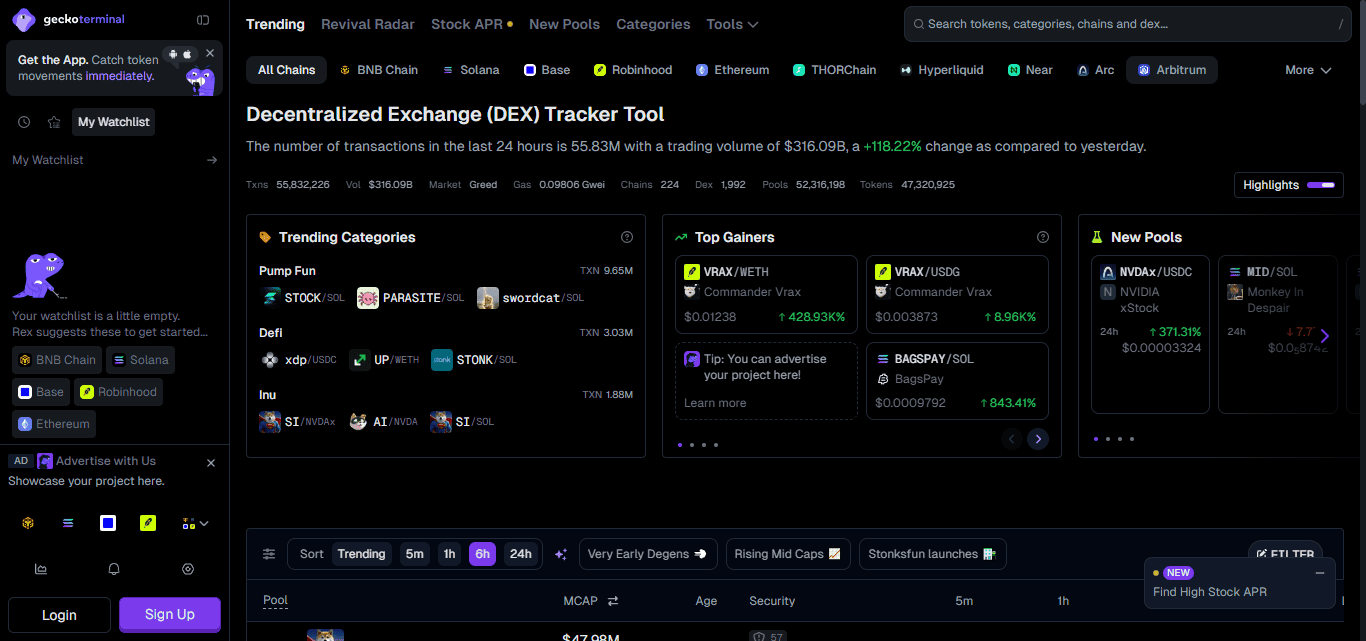Collapse the sidebar with the panel icon
This screenshot has height=641, width=1366.
203,19
